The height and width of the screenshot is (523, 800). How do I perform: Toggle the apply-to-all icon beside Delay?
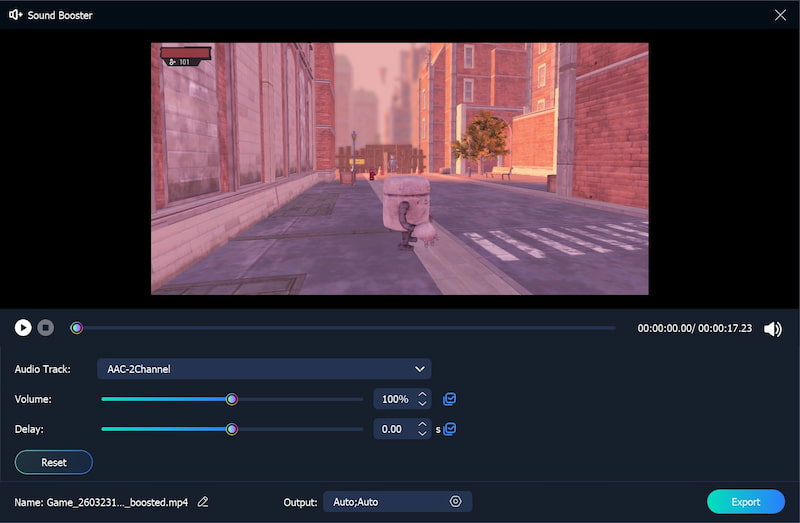(x=450, y=429)
